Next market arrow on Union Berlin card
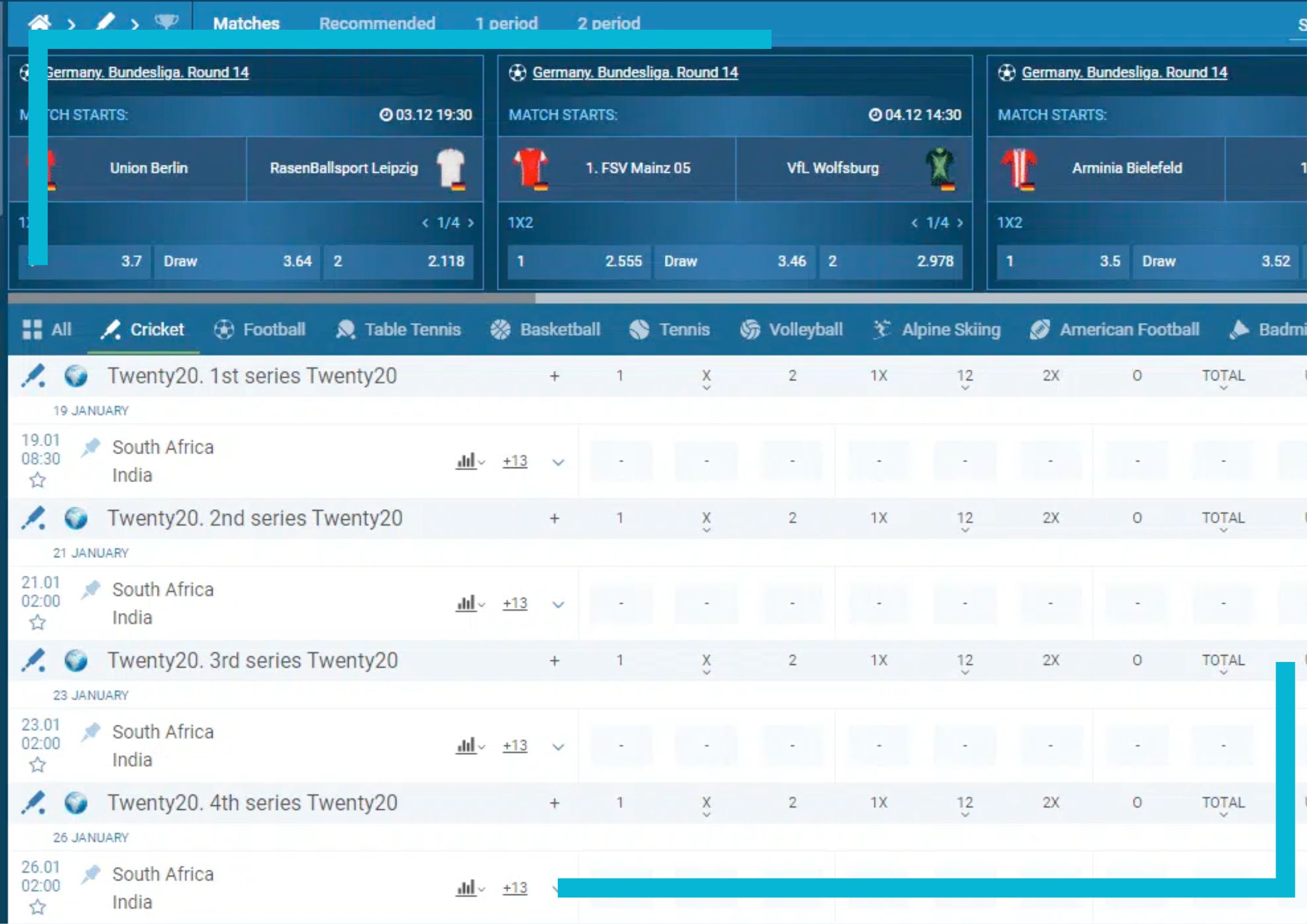The height and width of the screenshot is (924, 1307). pos(470,223)
